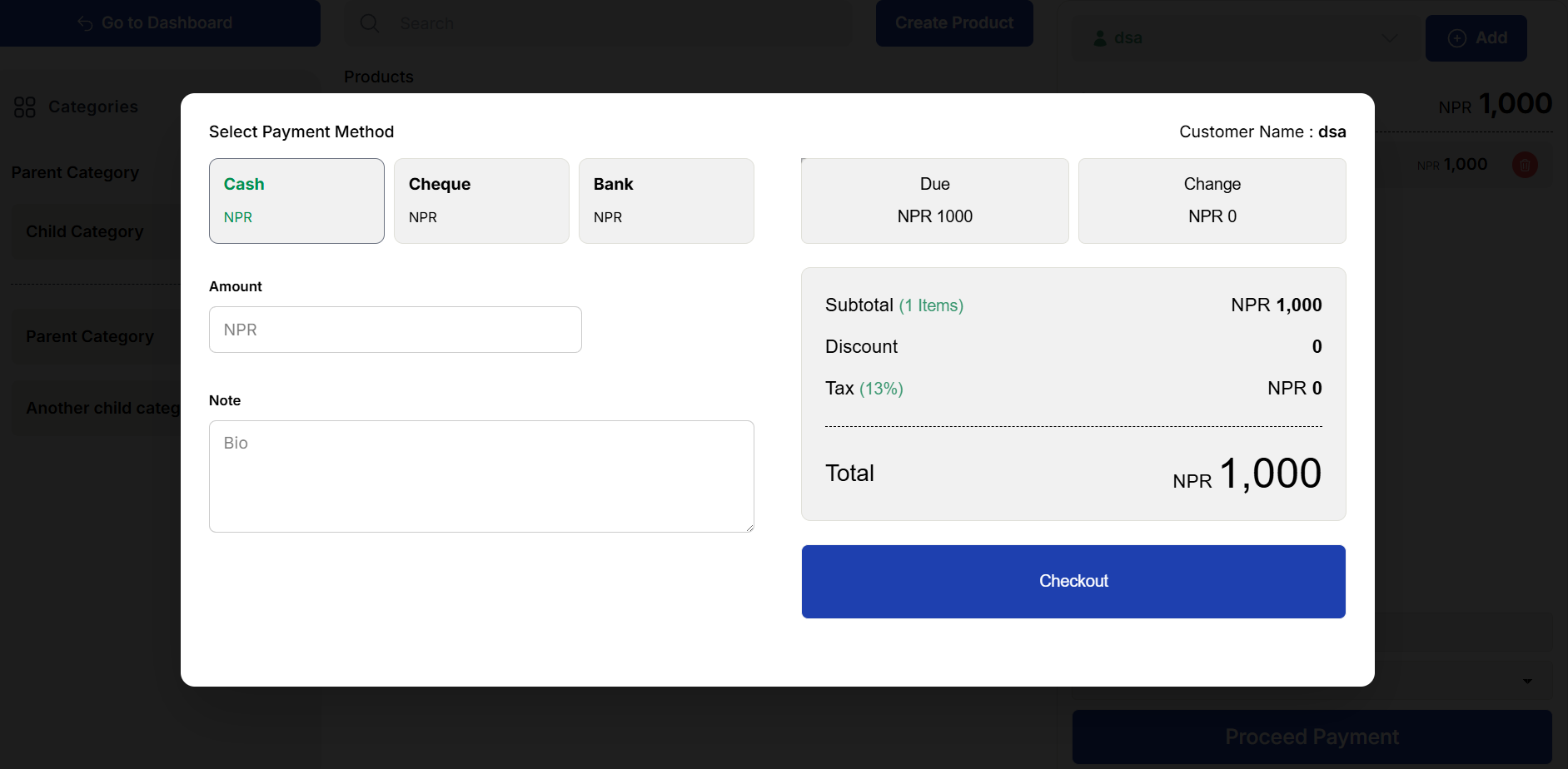1568x769 pixels.
Task: Click inside the Note text area
Action: click(x=481, y=476)
